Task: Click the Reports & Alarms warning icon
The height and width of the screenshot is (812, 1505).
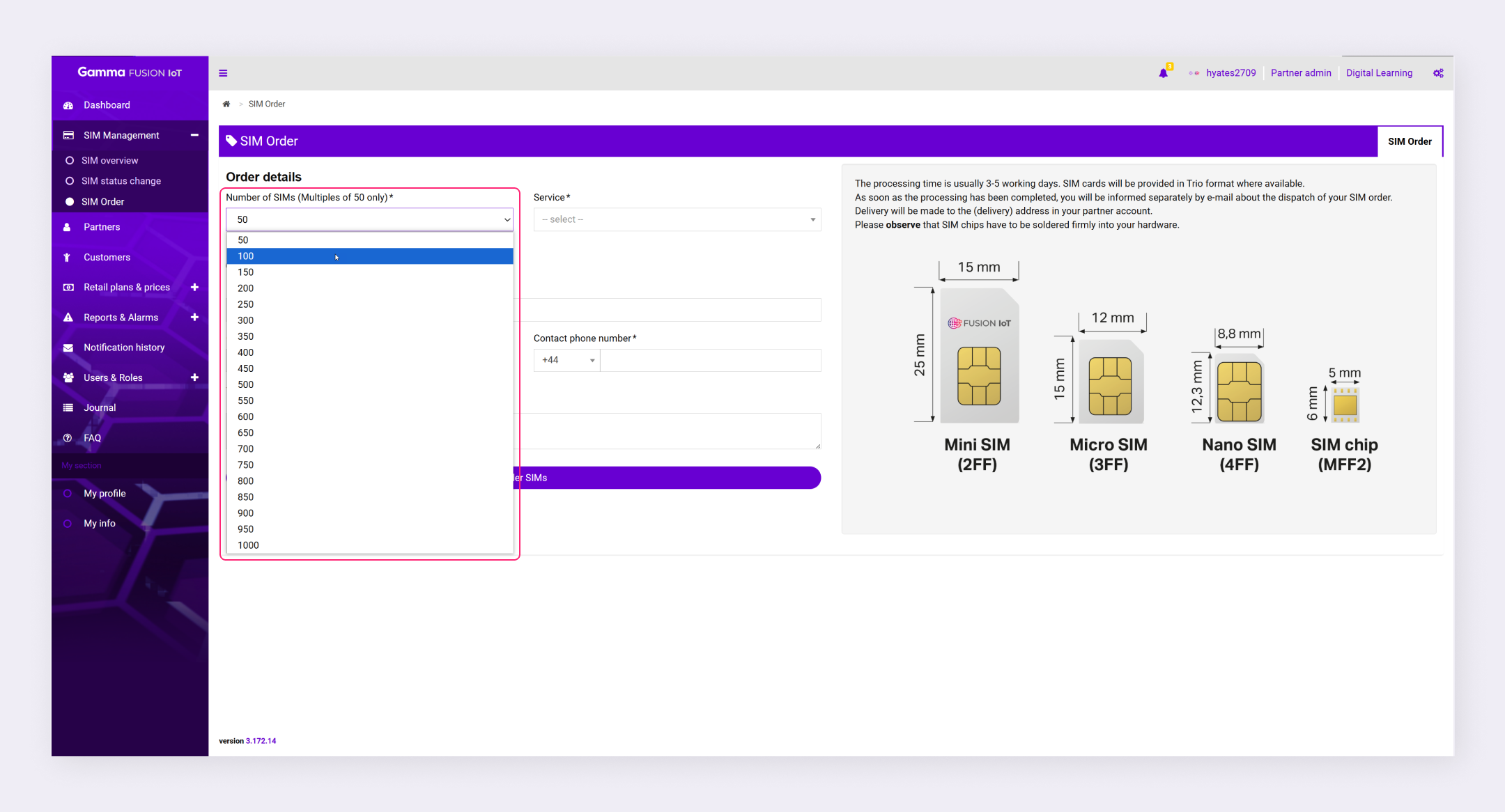Action: (x=68, y=317)
